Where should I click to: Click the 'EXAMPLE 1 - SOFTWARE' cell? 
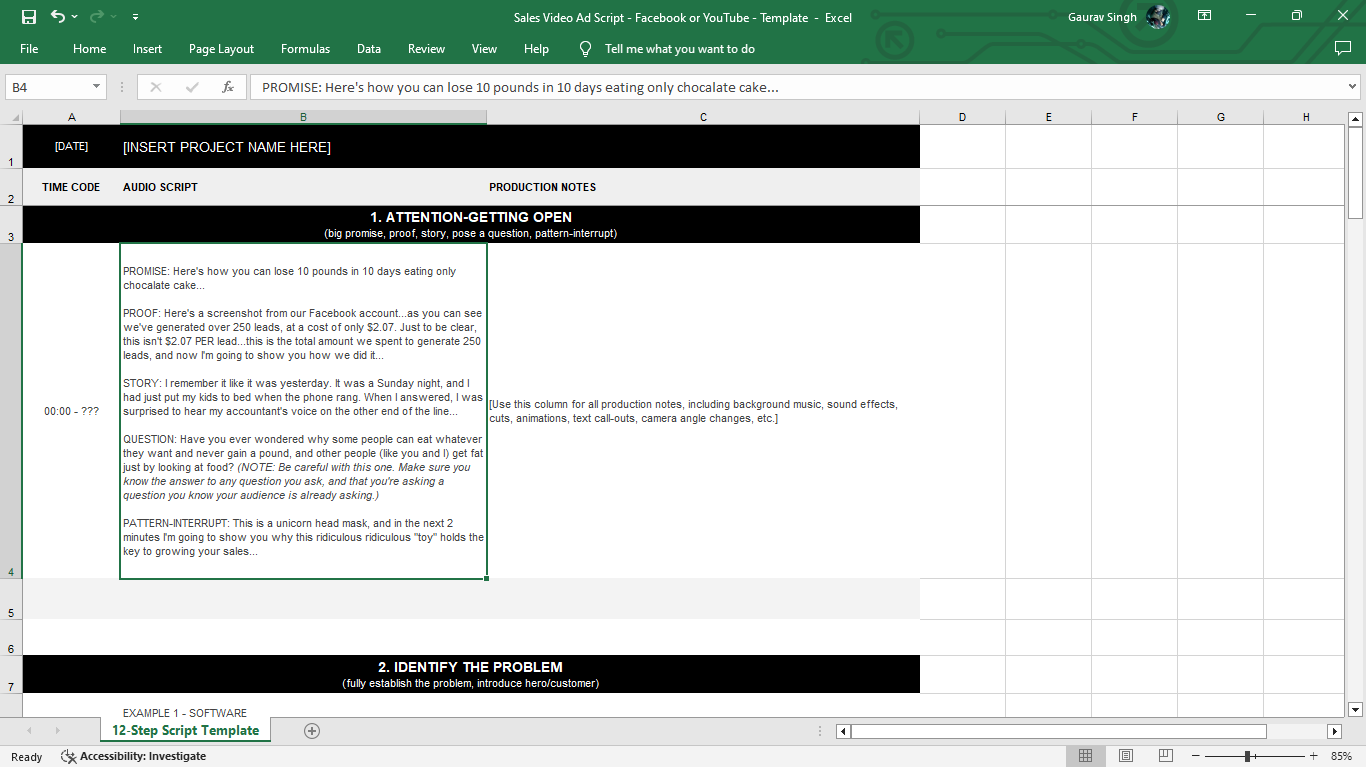point(303,706)
